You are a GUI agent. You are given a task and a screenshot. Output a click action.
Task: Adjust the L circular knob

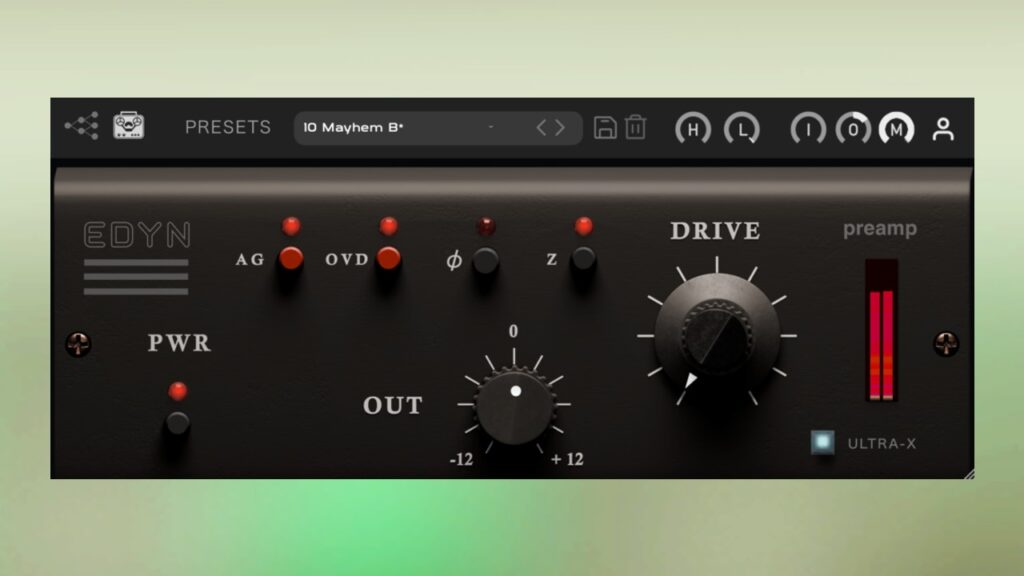pyautogui.click(x=742, y=129)
